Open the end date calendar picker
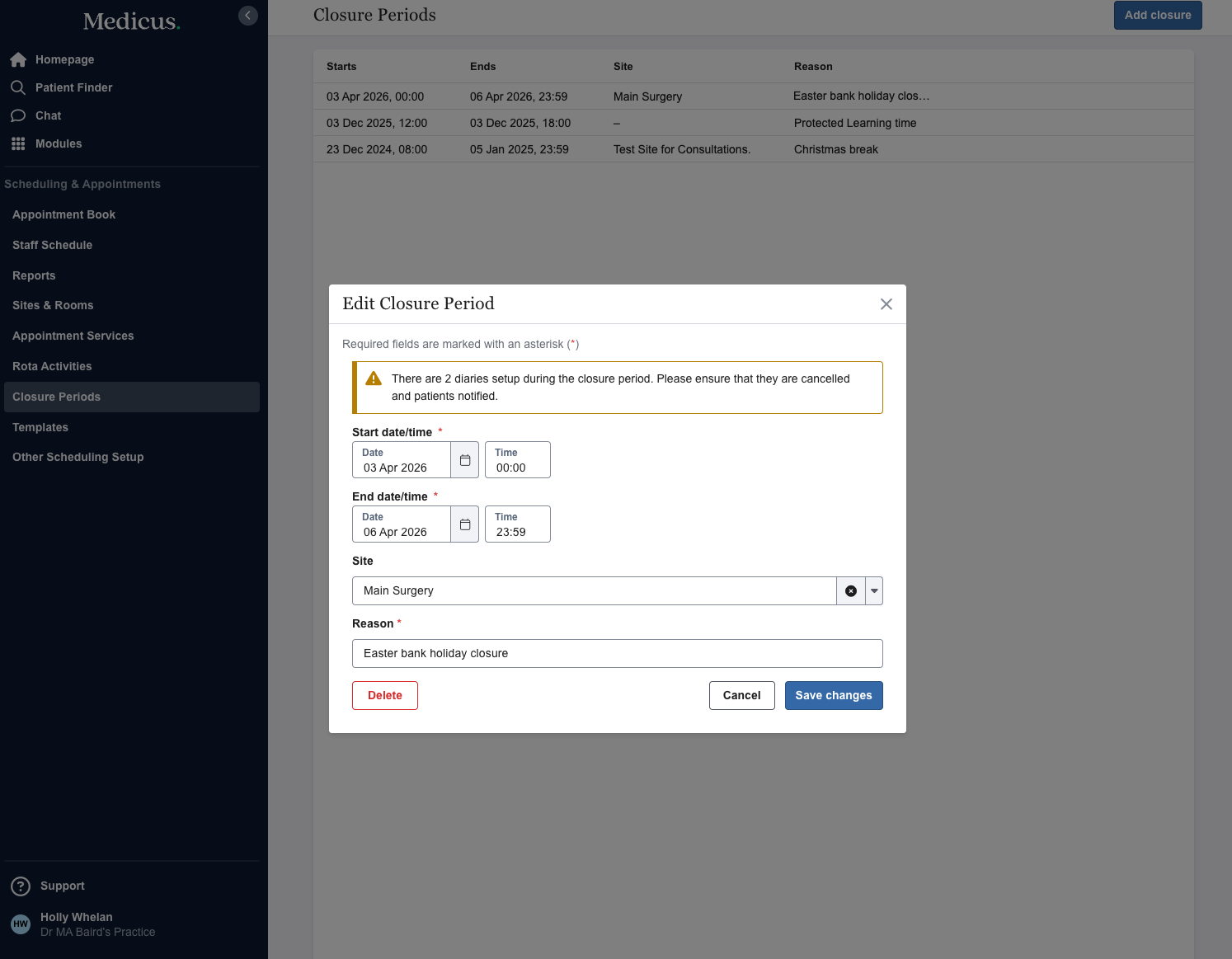 pos(465,524)
